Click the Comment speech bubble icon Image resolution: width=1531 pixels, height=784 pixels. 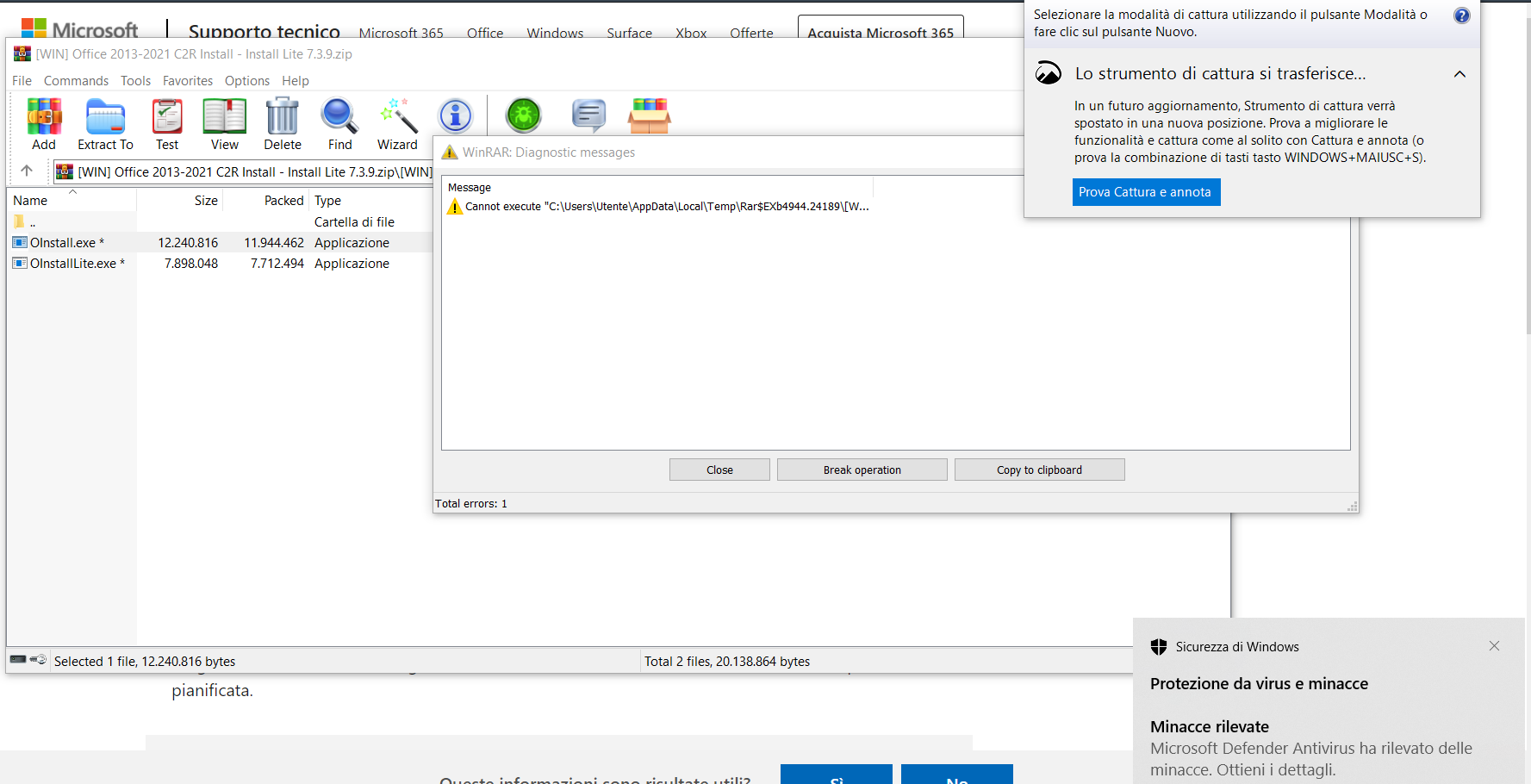(x=589, y=115)
